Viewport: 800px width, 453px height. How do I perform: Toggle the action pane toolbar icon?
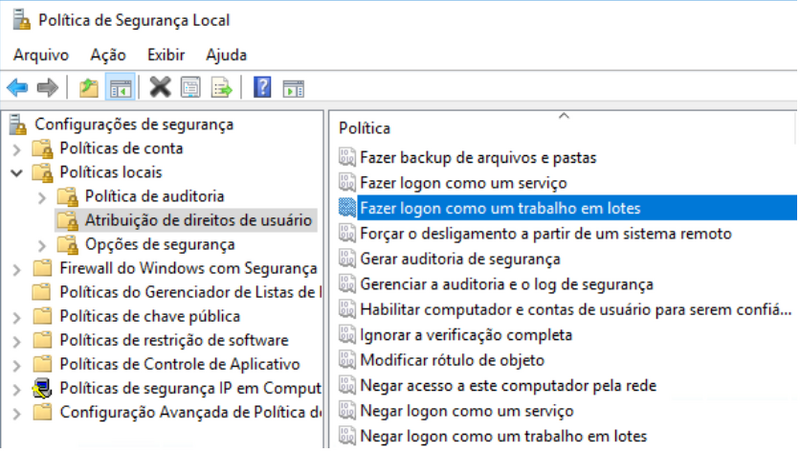point(293,88)
